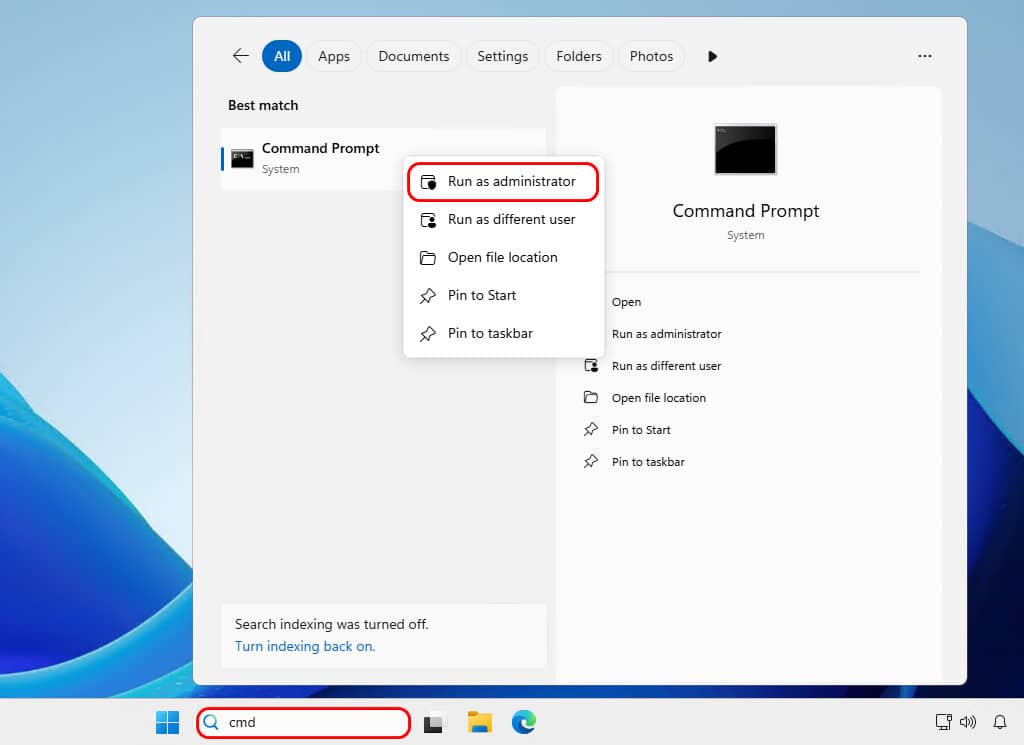Choose Open file location in context menu

click(503, 257)
